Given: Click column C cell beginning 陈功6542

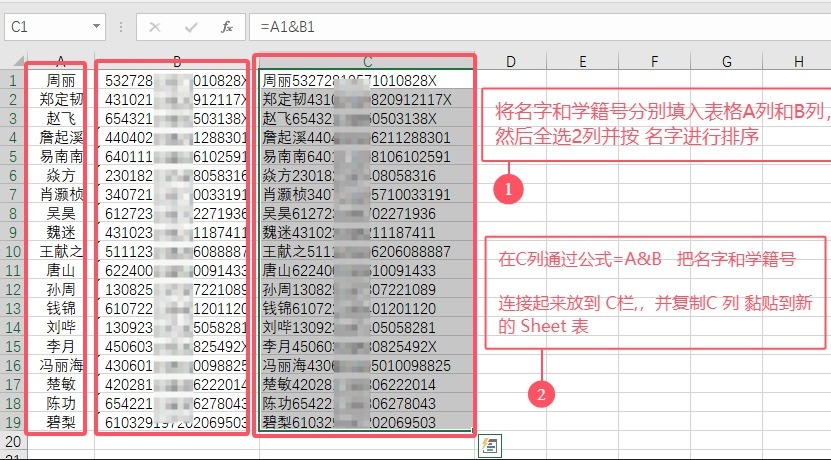Looking at the screenshot, I should (367, 403).
